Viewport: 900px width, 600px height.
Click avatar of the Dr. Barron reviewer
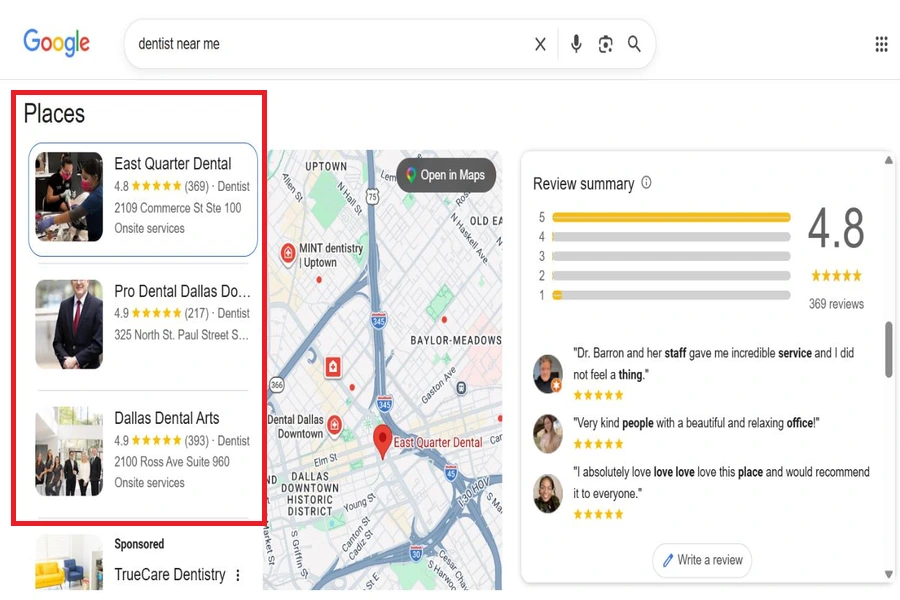(x=548, y=374)
